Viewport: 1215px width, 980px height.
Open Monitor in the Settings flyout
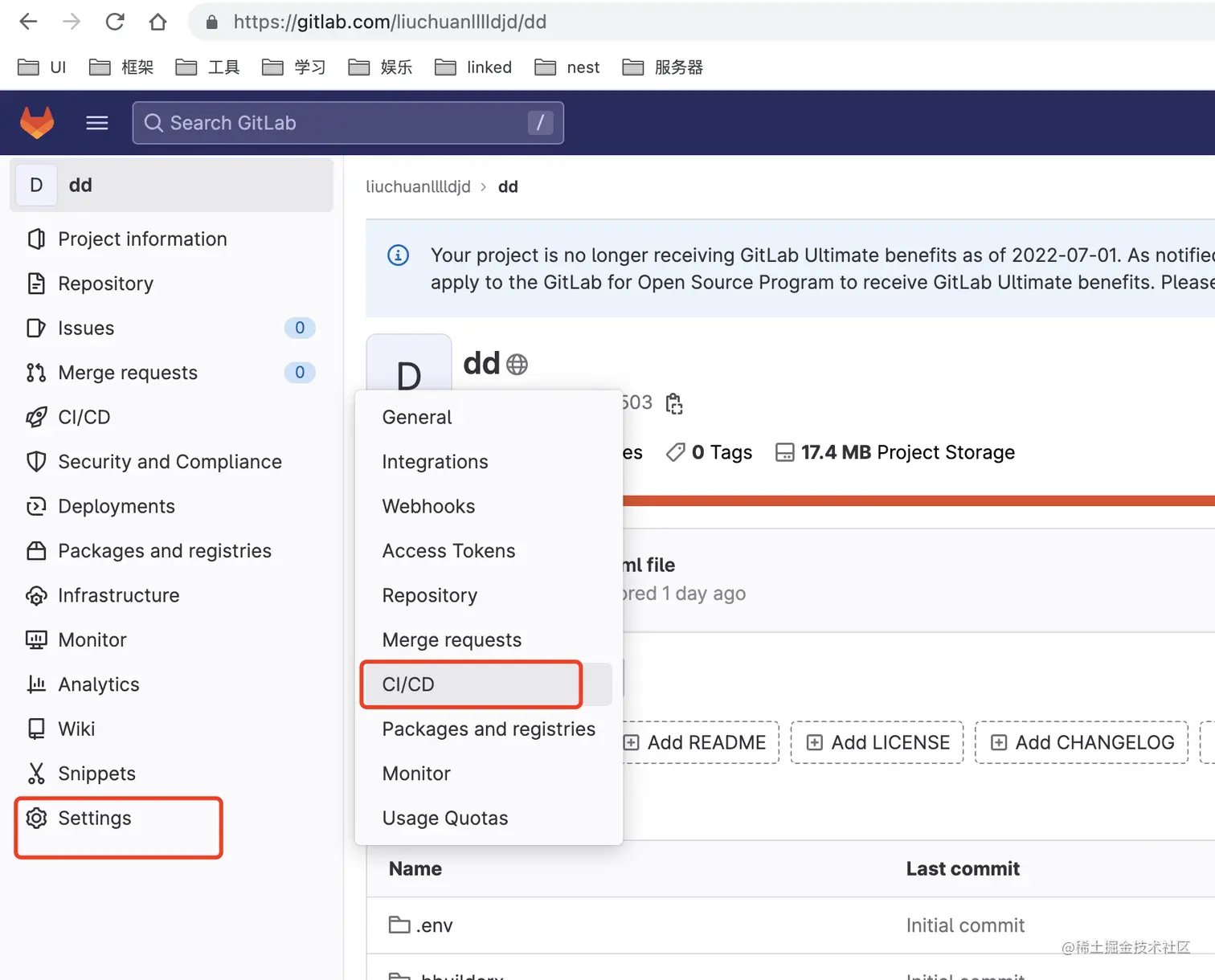pos(489,774)
